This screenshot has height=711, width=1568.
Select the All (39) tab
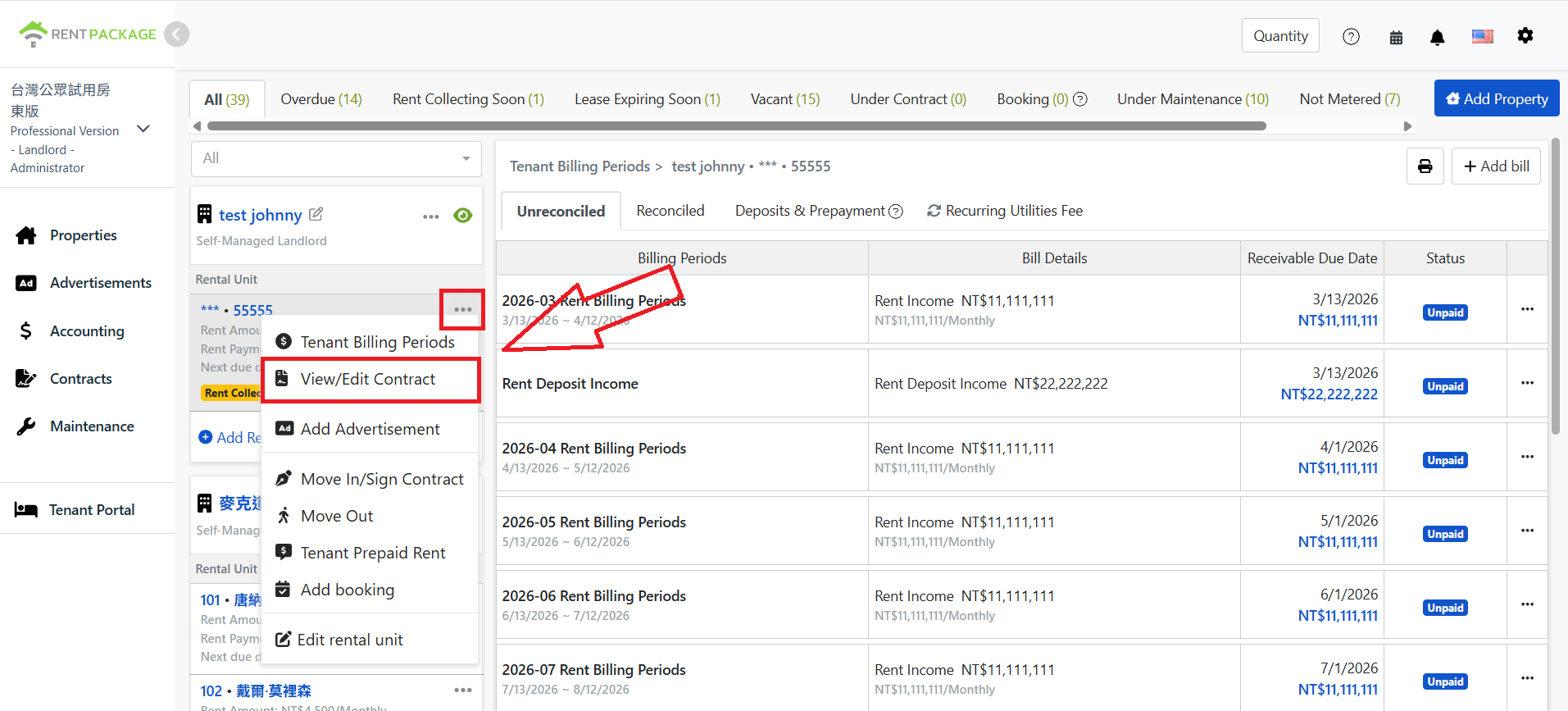(x=227, y=99)
